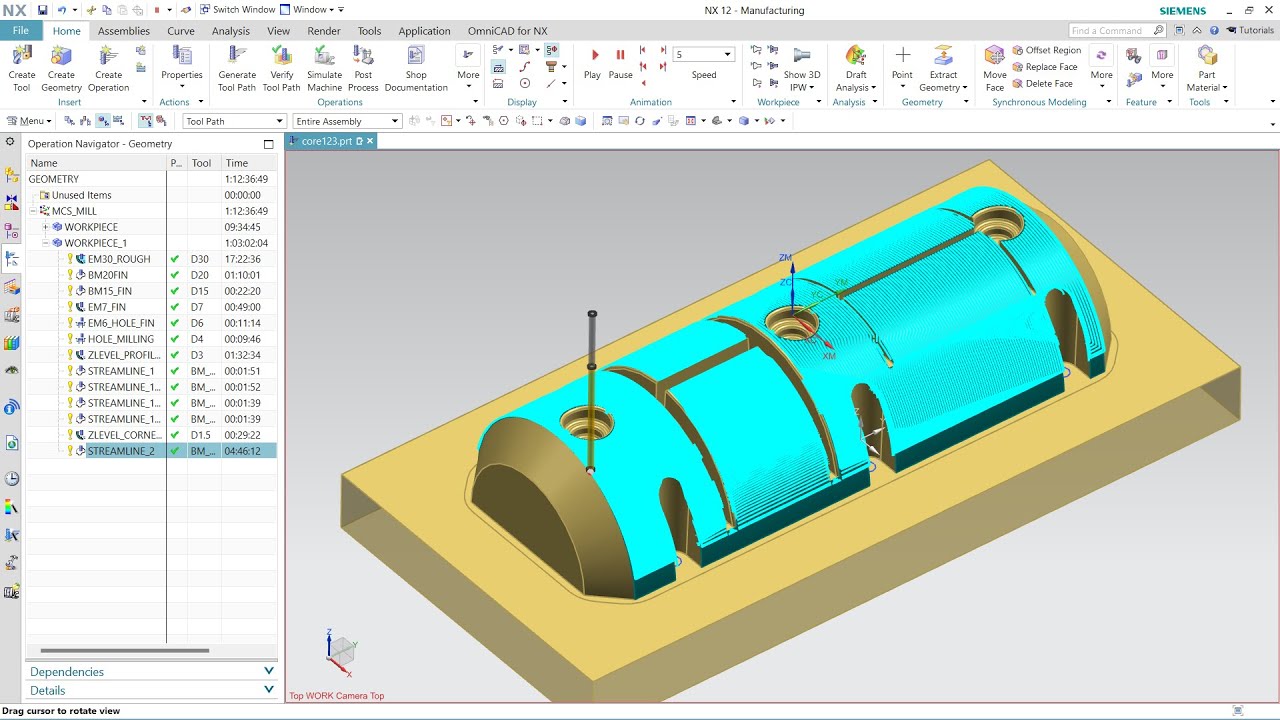Expand the WORKPIECE tree node
The height and width of the screenshot is (720, 1280).
tap(45, 227)
